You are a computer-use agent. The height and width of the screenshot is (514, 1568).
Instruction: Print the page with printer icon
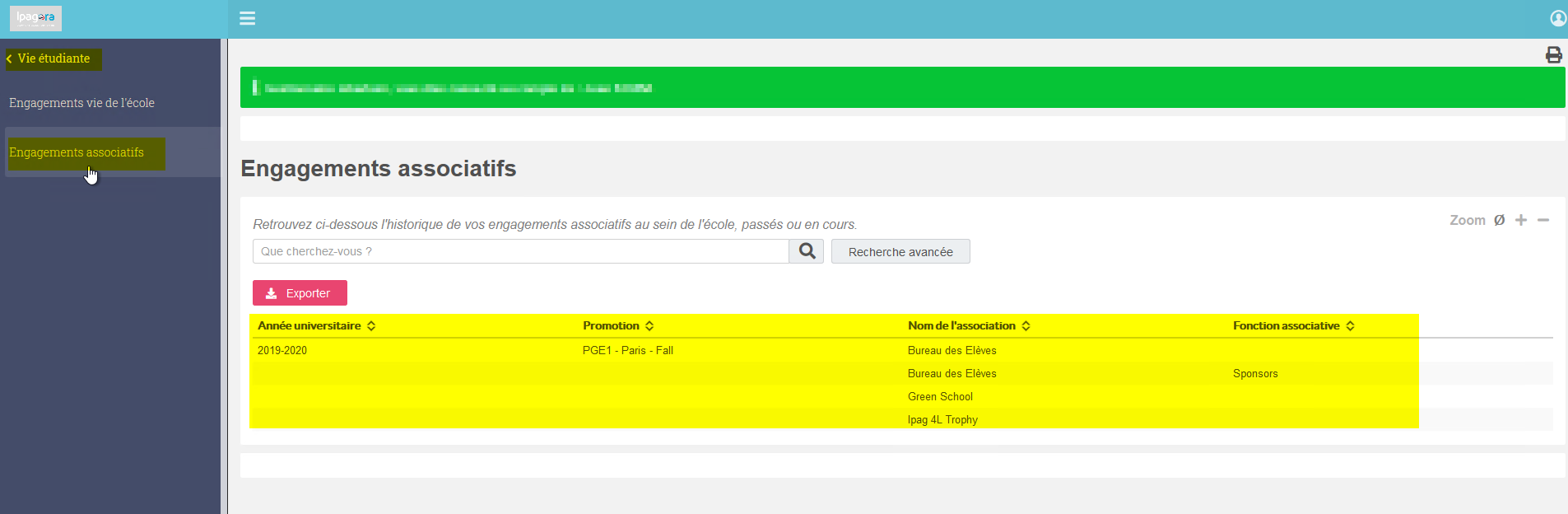1553,55
